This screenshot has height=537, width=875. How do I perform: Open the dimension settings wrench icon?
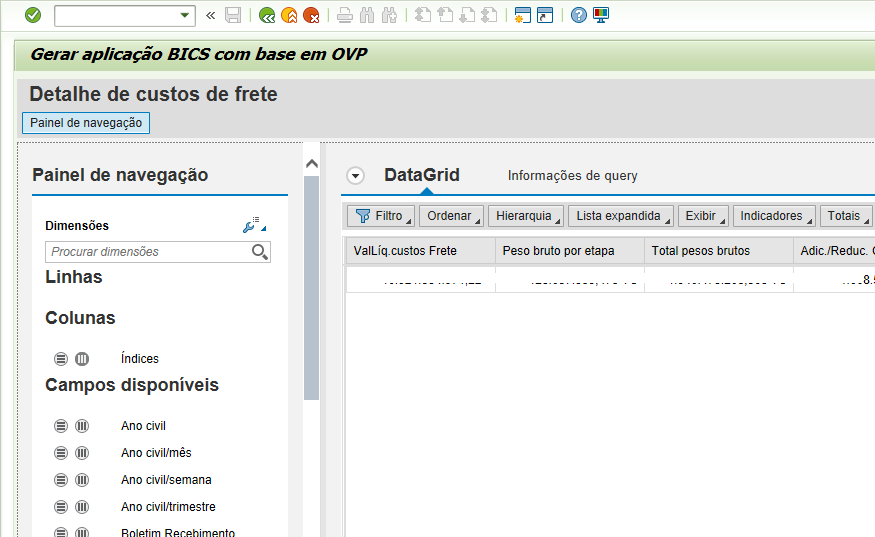(x=254, y=225)
